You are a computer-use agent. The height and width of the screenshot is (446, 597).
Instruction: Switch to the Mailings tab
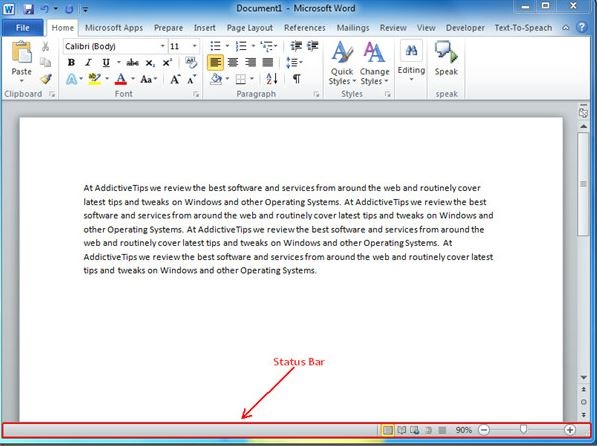(353, 28)
